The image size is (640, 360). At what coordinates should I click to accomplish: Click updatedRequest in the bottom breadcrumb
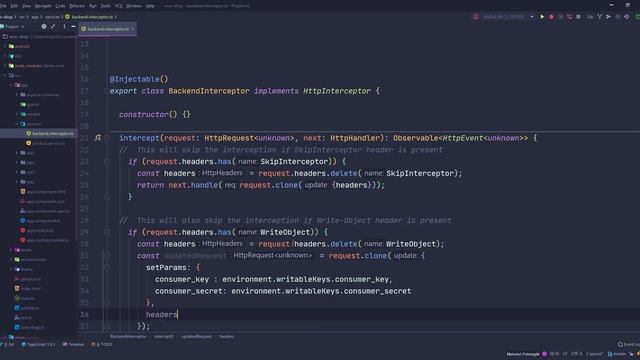196,337
